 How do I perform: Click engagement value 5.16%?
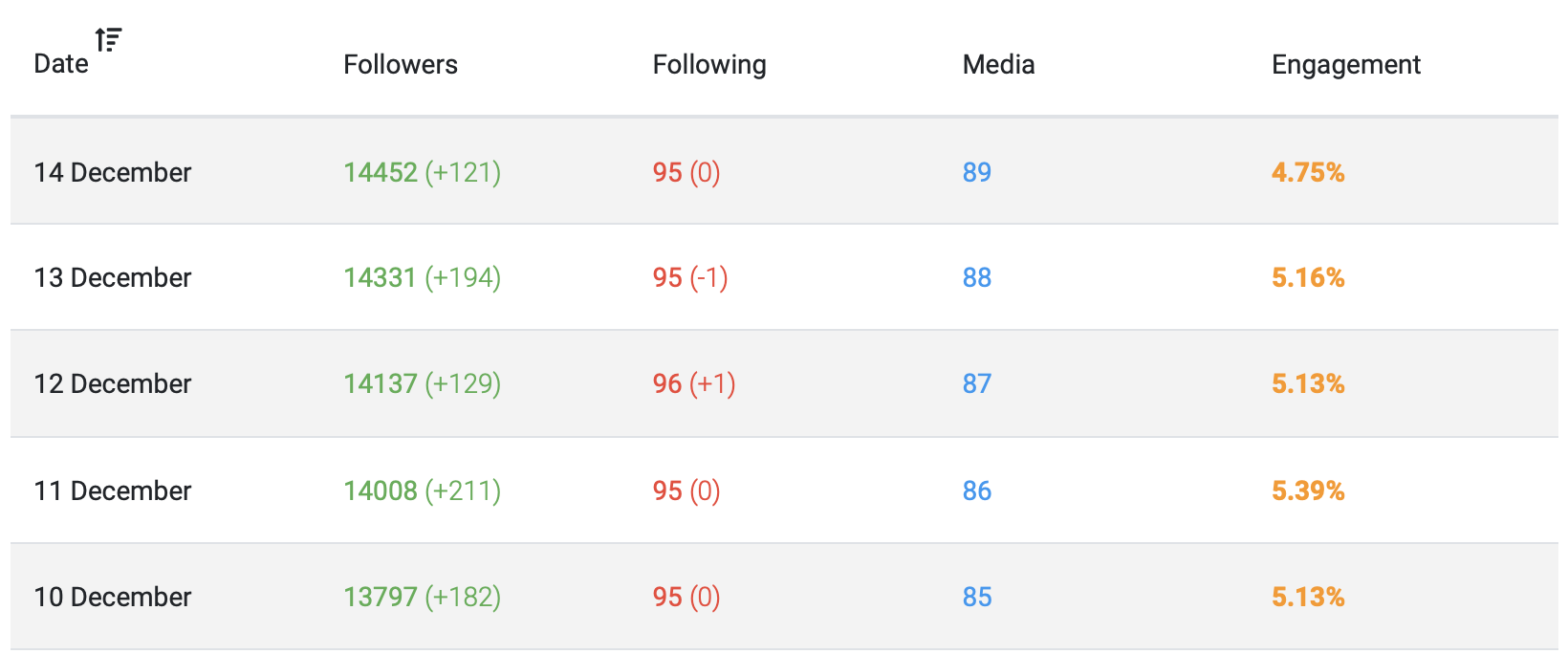tap(1308, 277)
